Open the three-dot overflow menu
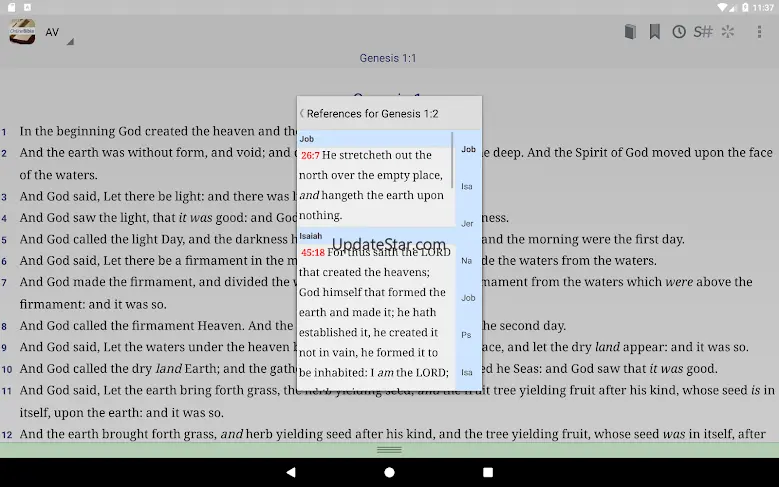This screenshot has width=779, height=487. (x=759, y=32)
